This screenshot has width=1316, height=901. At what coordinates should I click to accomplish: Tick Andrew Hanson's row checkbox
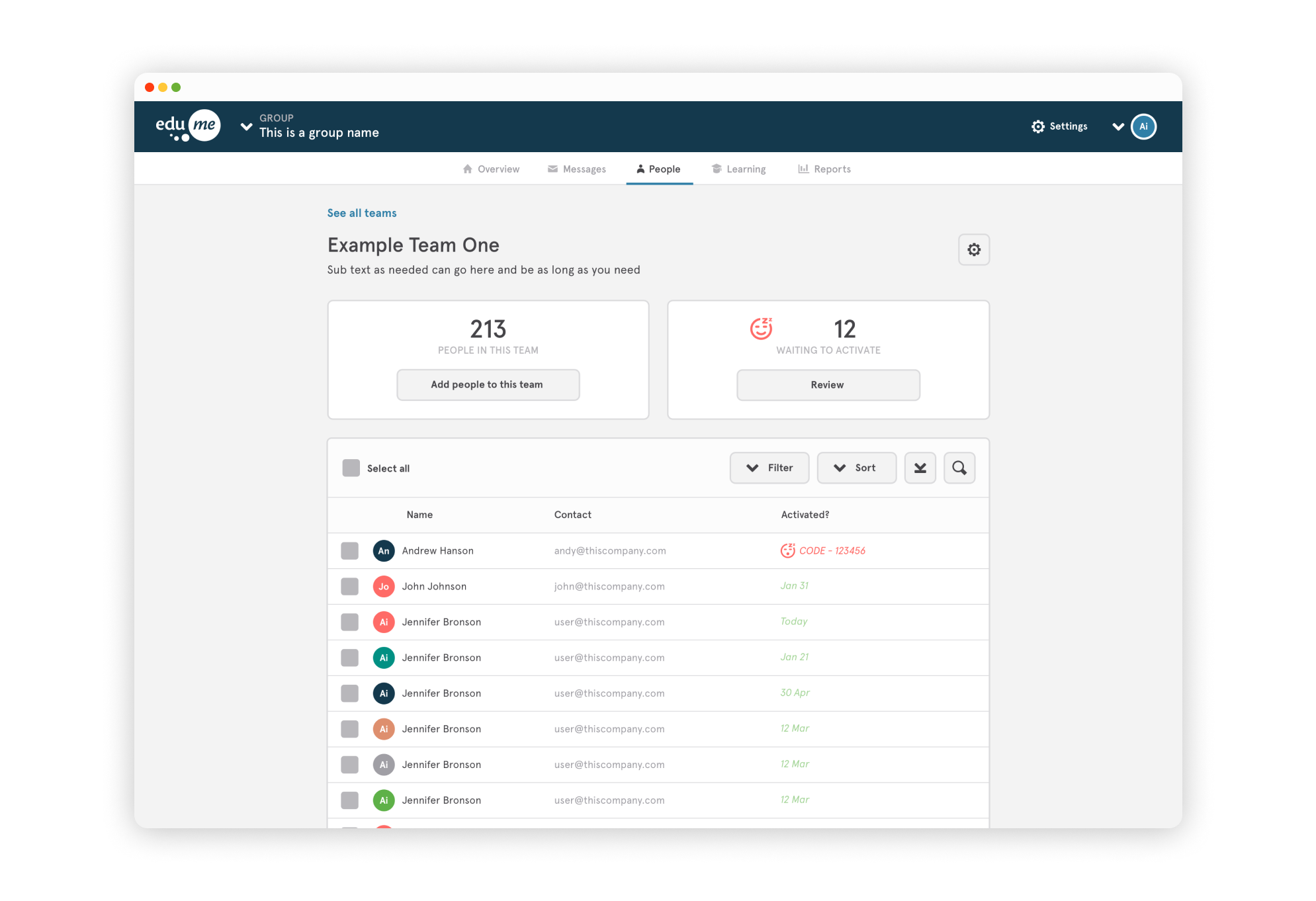(x=349, y=550)
